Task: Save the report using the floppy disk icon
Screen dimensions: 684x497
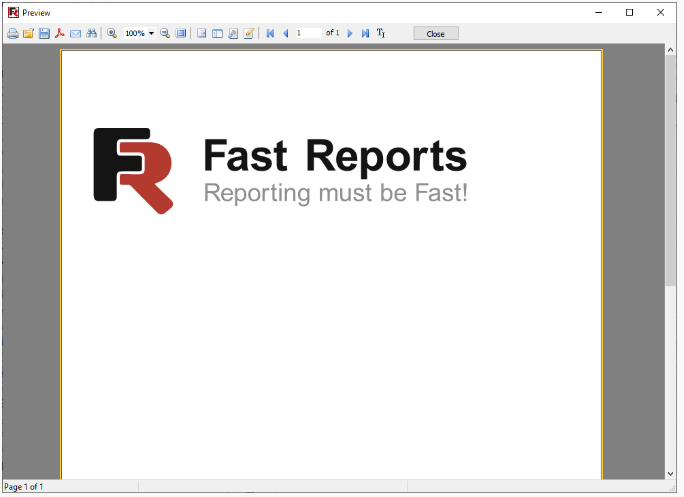Action: [x=44, y=33]
